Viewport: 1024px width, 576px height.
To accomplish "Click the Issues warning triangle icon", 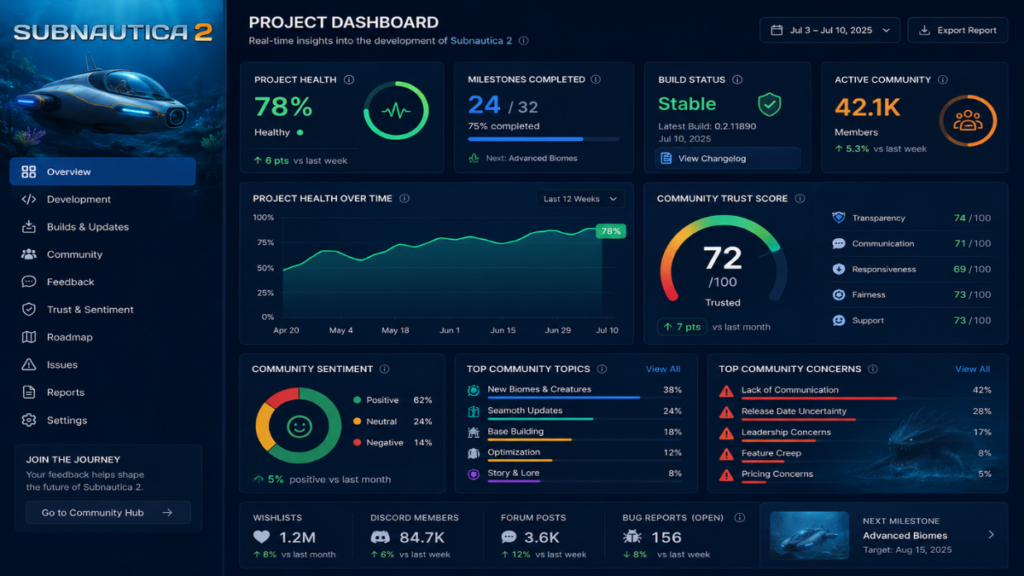I will point(29,364).
